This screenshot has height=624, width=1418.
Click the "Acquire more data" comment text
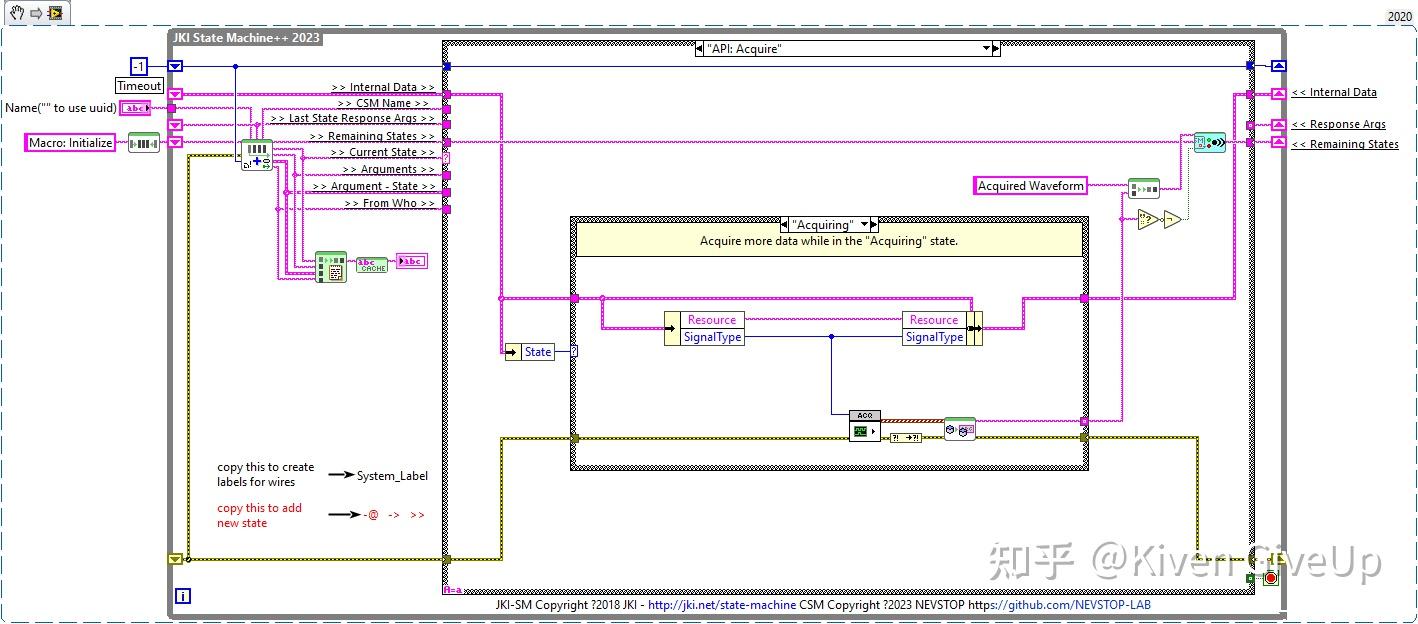tap(829, 241)
